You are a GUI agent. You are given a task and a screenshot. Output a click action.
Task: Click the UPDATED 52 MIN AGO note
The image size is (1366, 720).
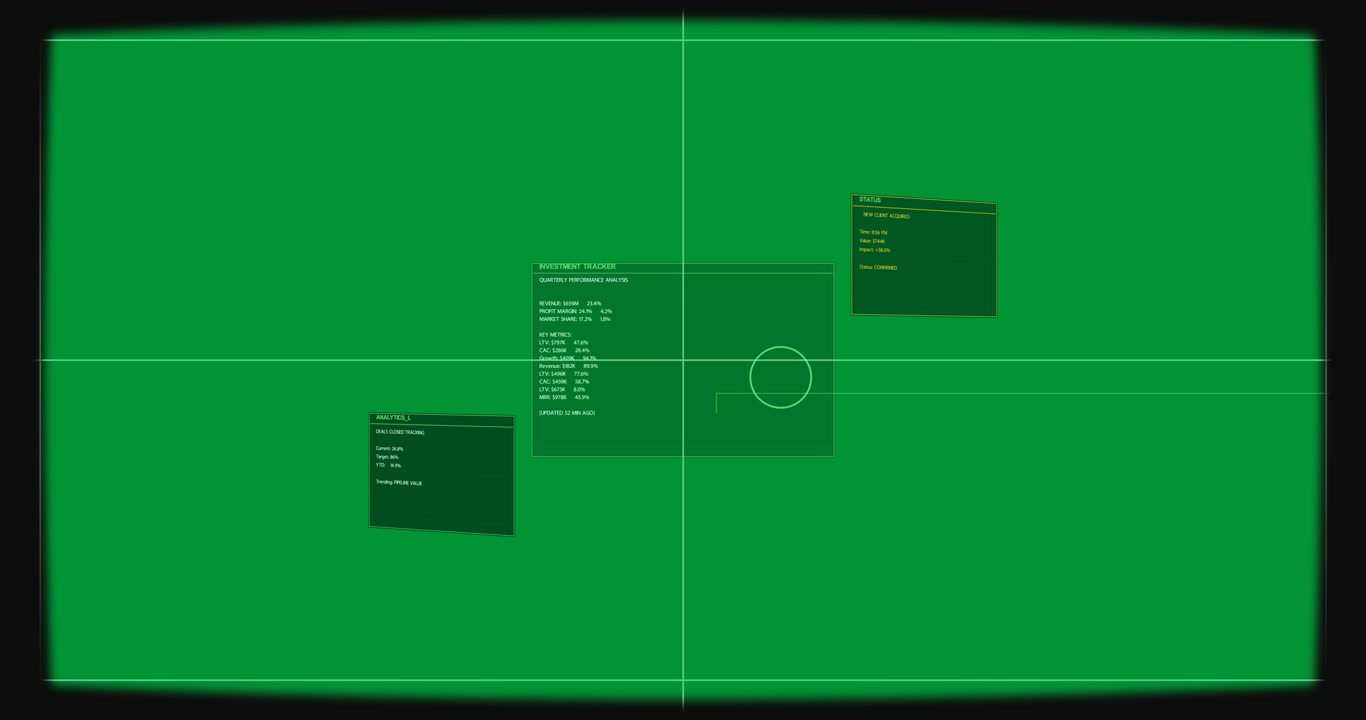[x=567, y=413]
